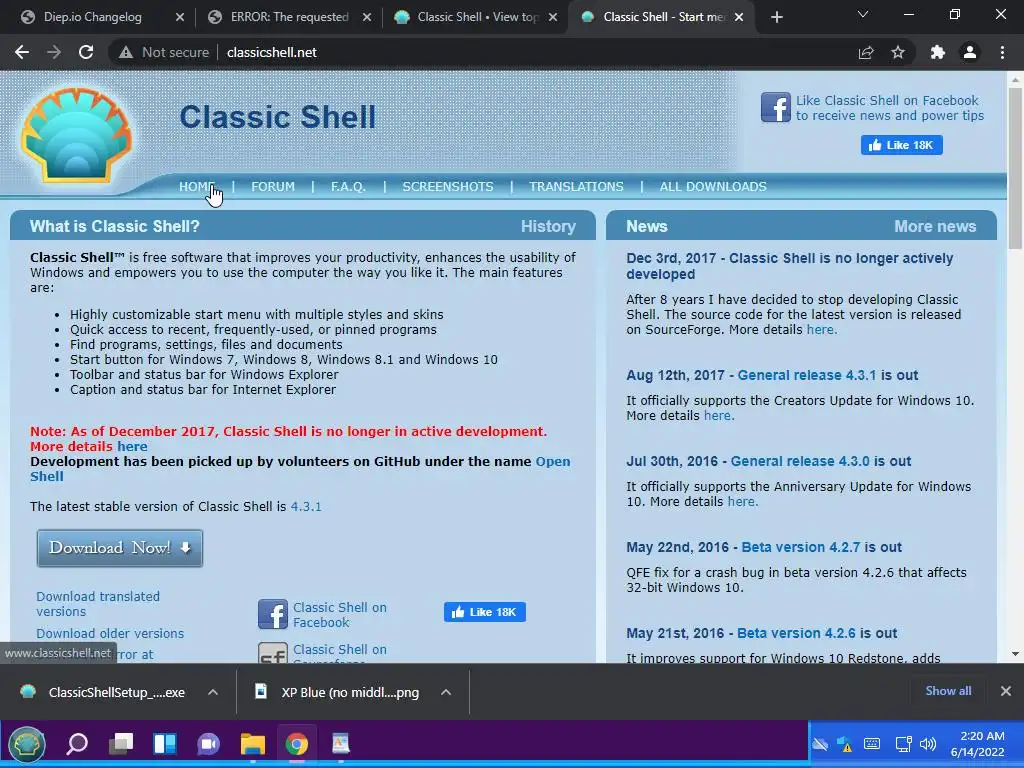Open the ALL DOWNLOADS nav item

pos(713,187)
